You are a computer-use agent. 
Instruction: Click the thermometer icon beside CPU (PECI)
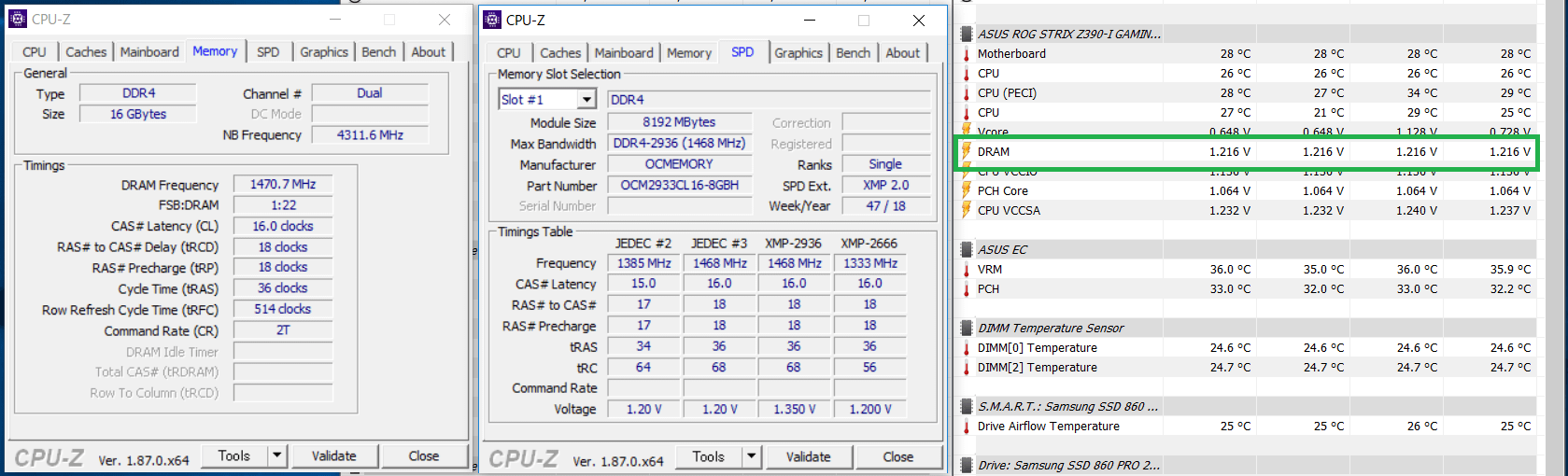967,93
